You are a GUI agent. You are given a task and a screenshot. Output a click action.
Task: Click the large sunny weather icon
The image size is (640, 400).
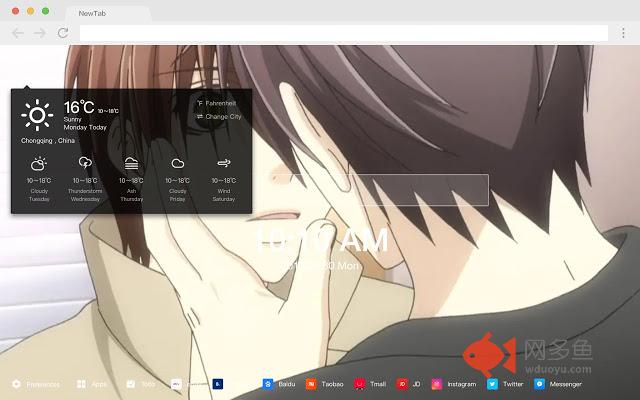(37, 115)
